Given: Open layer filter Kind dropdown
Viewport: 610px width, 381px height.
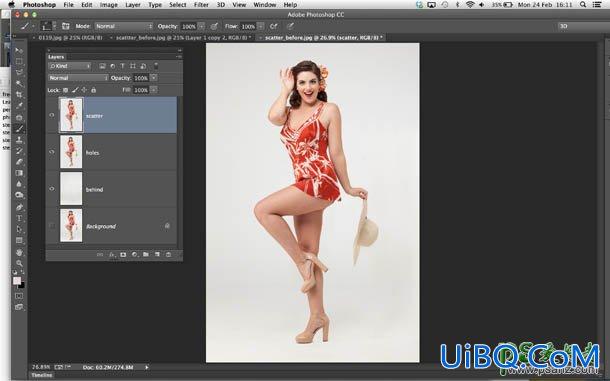Looking at the screenshot, I should pyautogui.click(x=70, y=66).
